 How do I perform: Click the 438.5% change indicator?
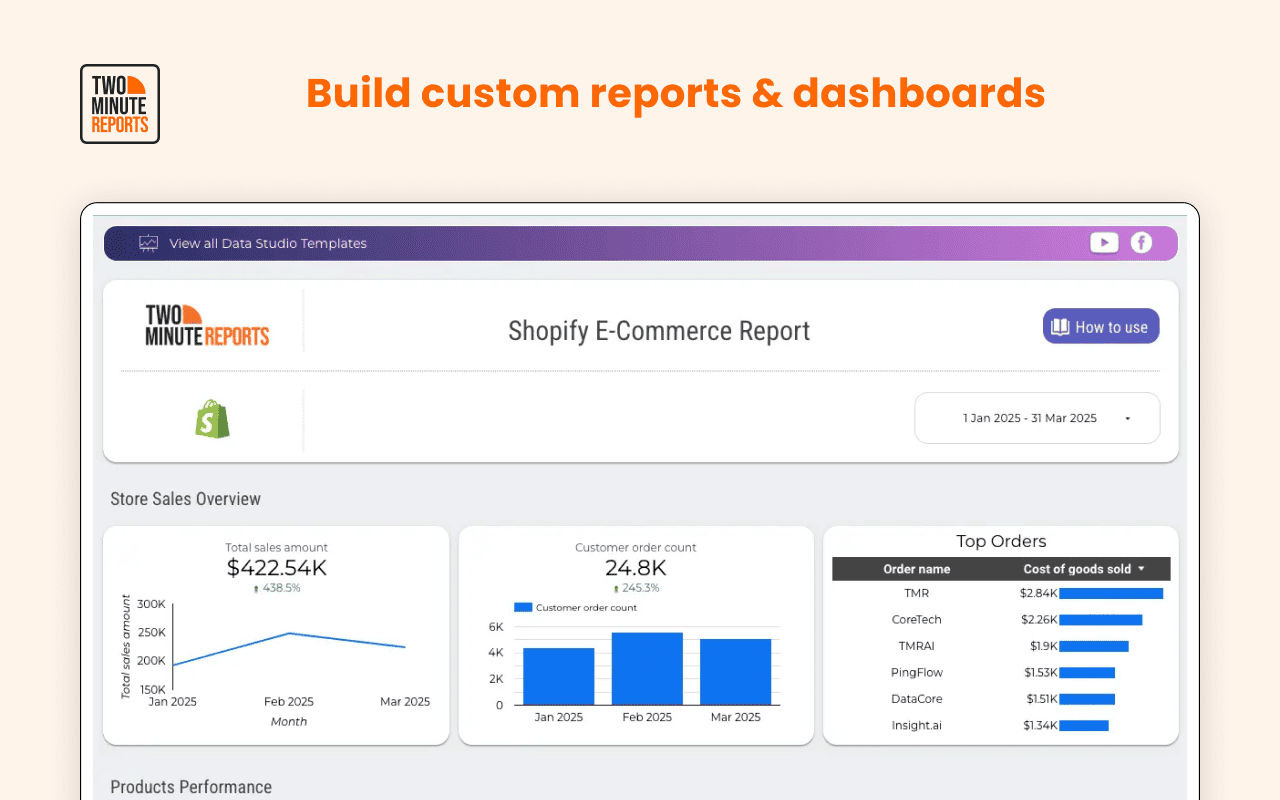click(277, 588)
